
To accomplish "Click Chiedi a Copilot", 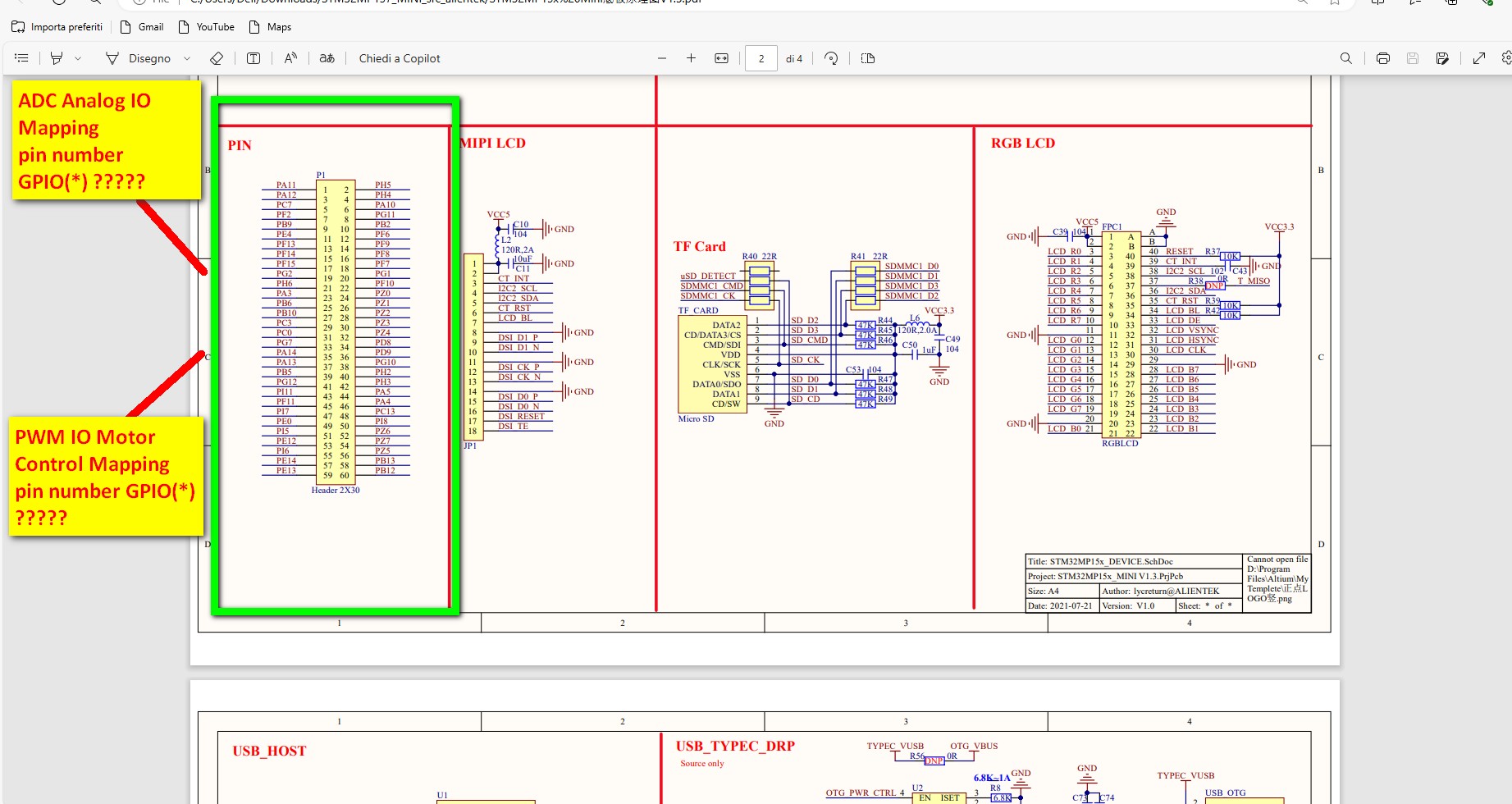I will click(x=400, y=58).
